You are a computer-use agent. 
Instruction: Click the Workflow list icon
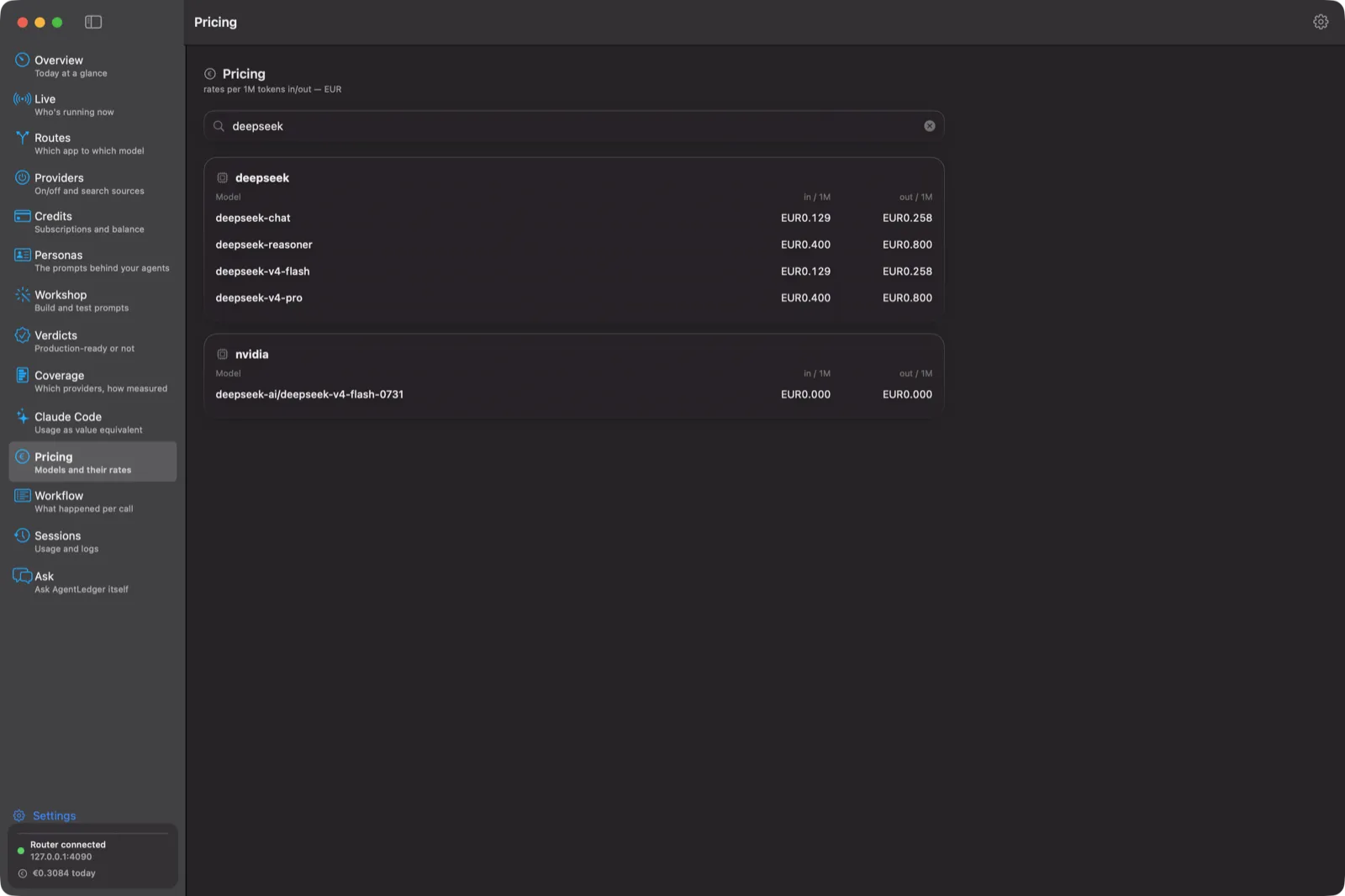coord(22,495)
